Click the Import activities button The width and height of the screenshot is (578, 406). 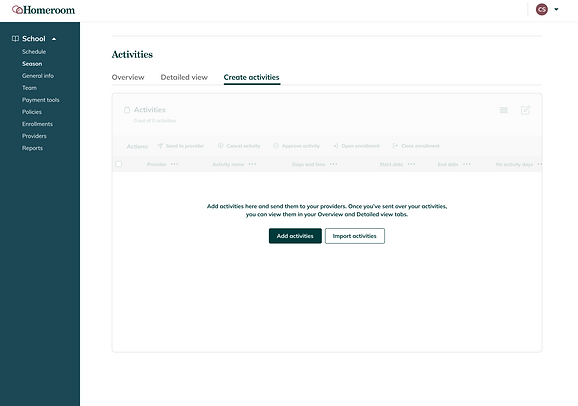[x=355, y=236]
